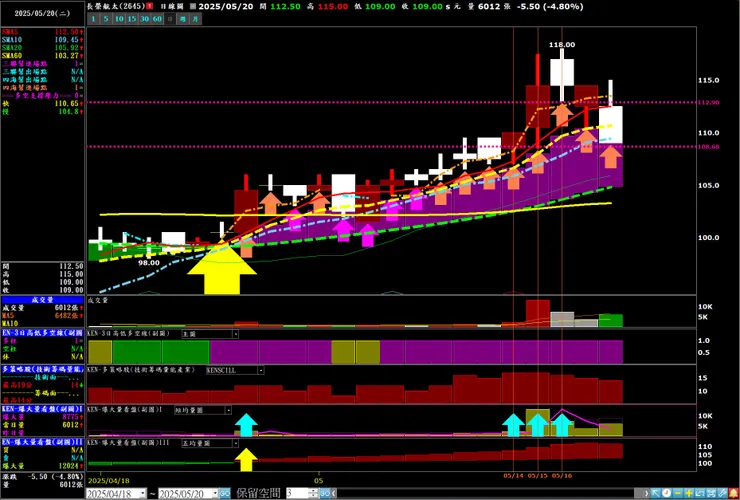Click the SMA10 legend color label
740x500 pixels.
12,40
